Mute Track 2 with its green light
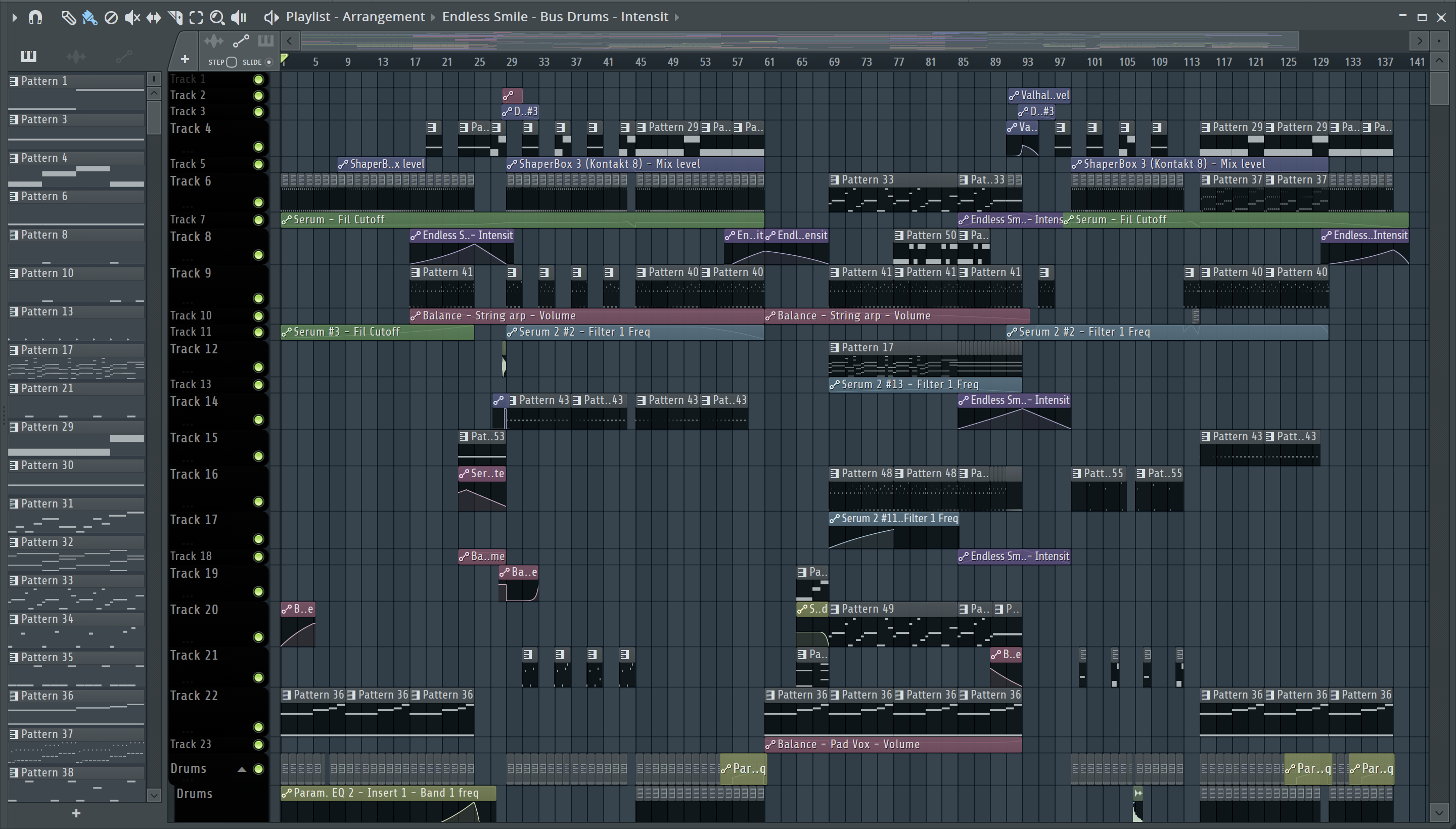The image size is (1456, 829). tap(258, 96)
